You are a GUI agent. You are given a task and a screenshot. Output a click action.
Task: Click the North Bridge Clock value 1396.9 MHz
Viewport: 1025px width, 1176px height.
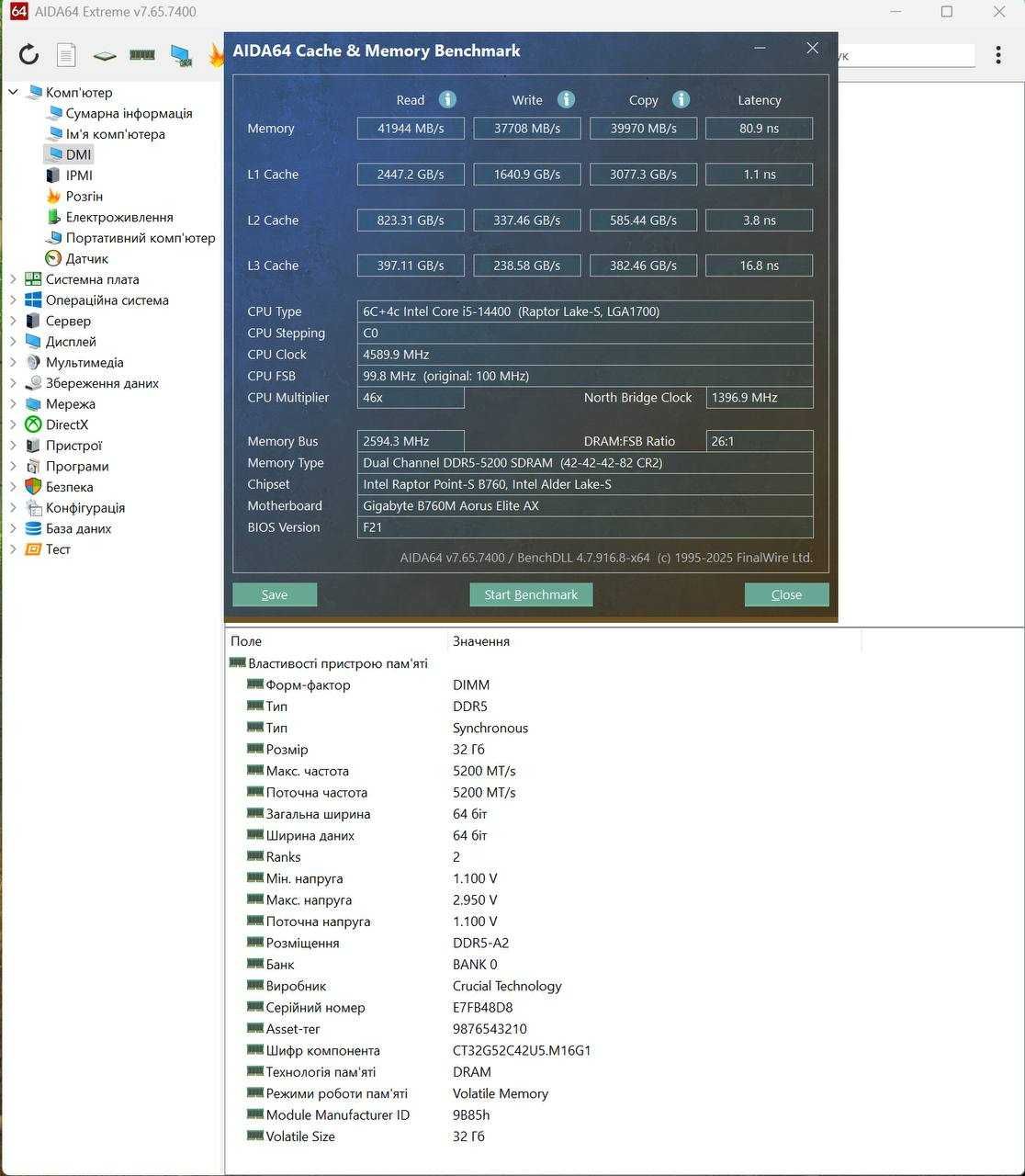tap(759, 398)
